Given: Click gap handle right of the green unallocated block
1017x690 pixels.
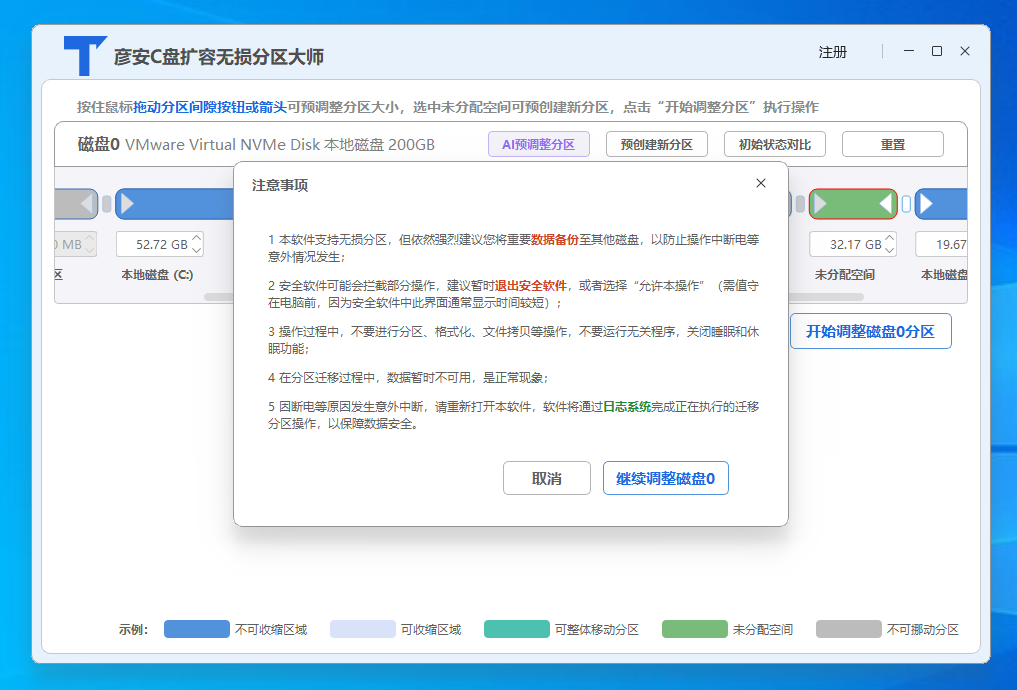Looking at the screenshot, I should coord(906,204).
